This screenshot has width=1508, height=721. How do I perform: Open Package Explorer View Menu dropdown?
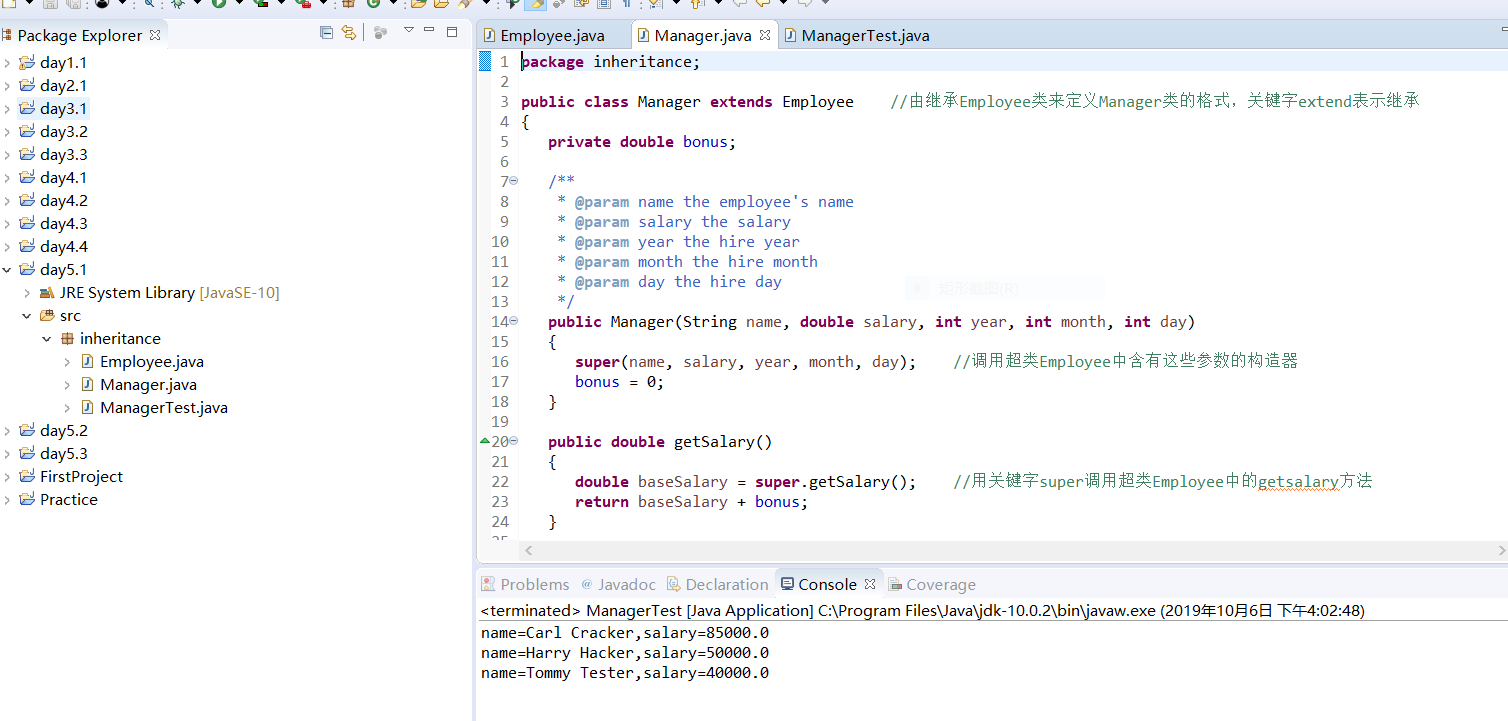408,31
